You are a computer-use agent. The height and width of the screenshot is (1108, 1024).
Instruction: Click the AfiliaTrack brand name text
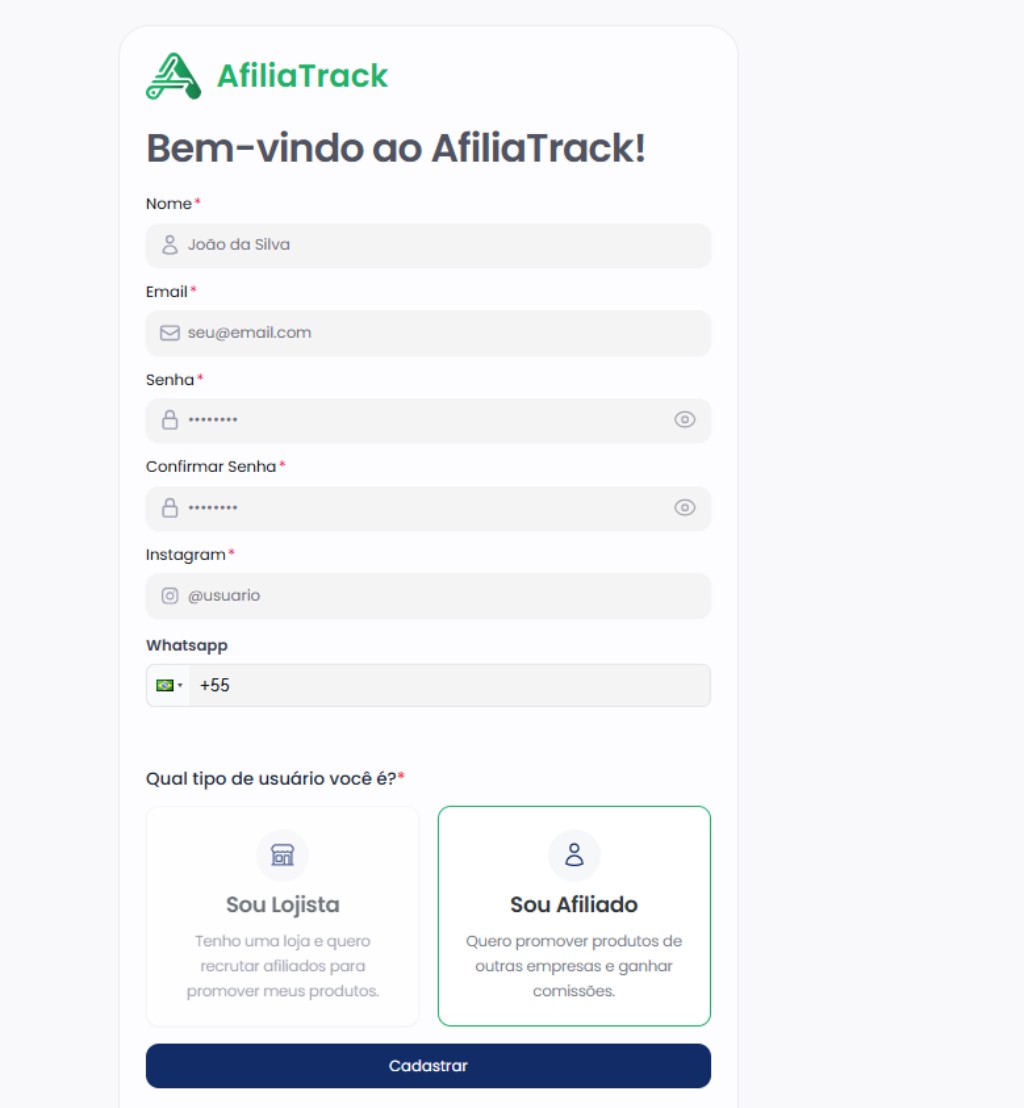pos(302,76)
